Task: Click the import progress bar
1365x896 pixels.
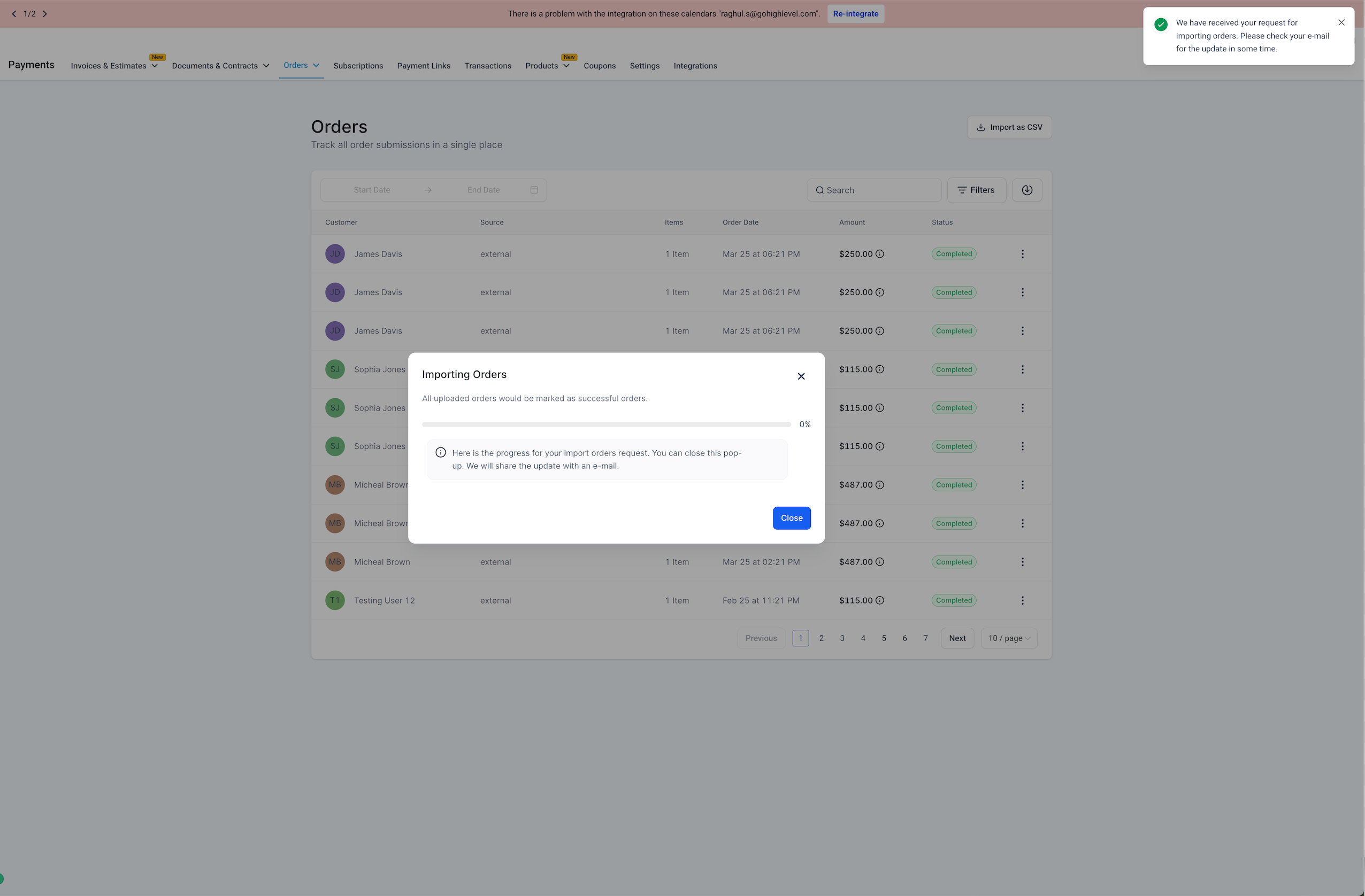Action: click(606, 425)
